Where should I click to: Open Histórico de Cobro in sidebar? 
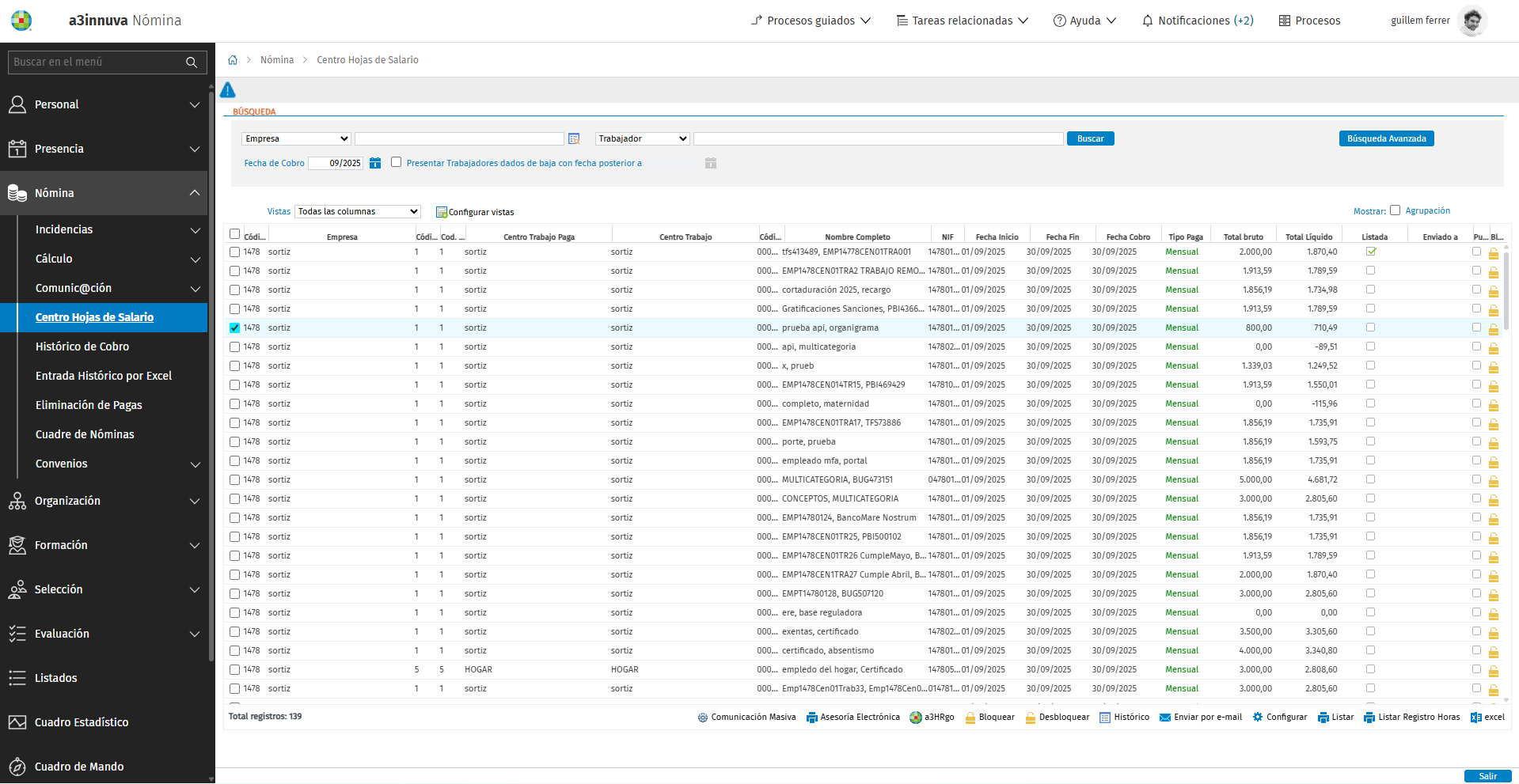[x=82, y=347]
